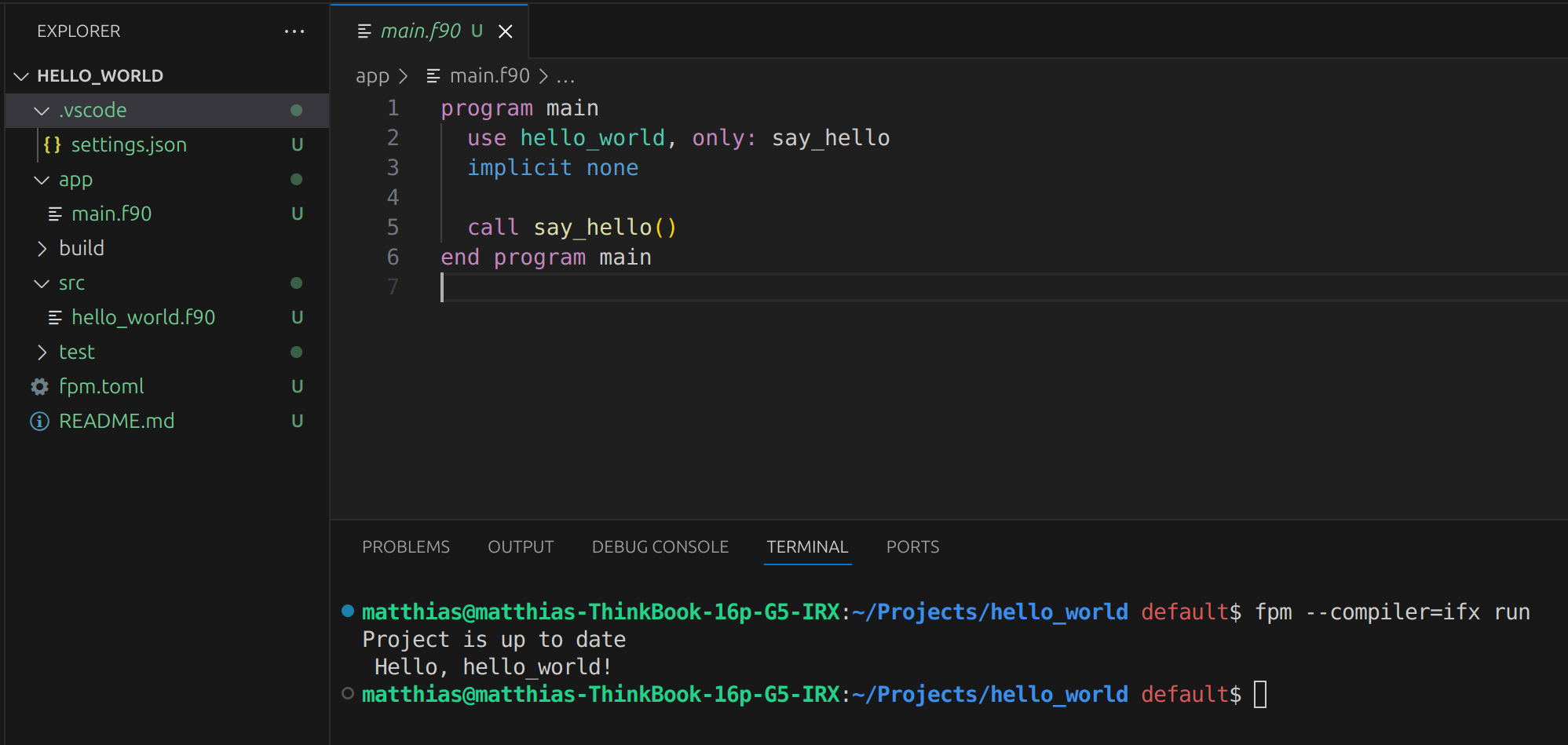
Task: Collapse the .vscode folder chevron
Action: pos(42,111)
